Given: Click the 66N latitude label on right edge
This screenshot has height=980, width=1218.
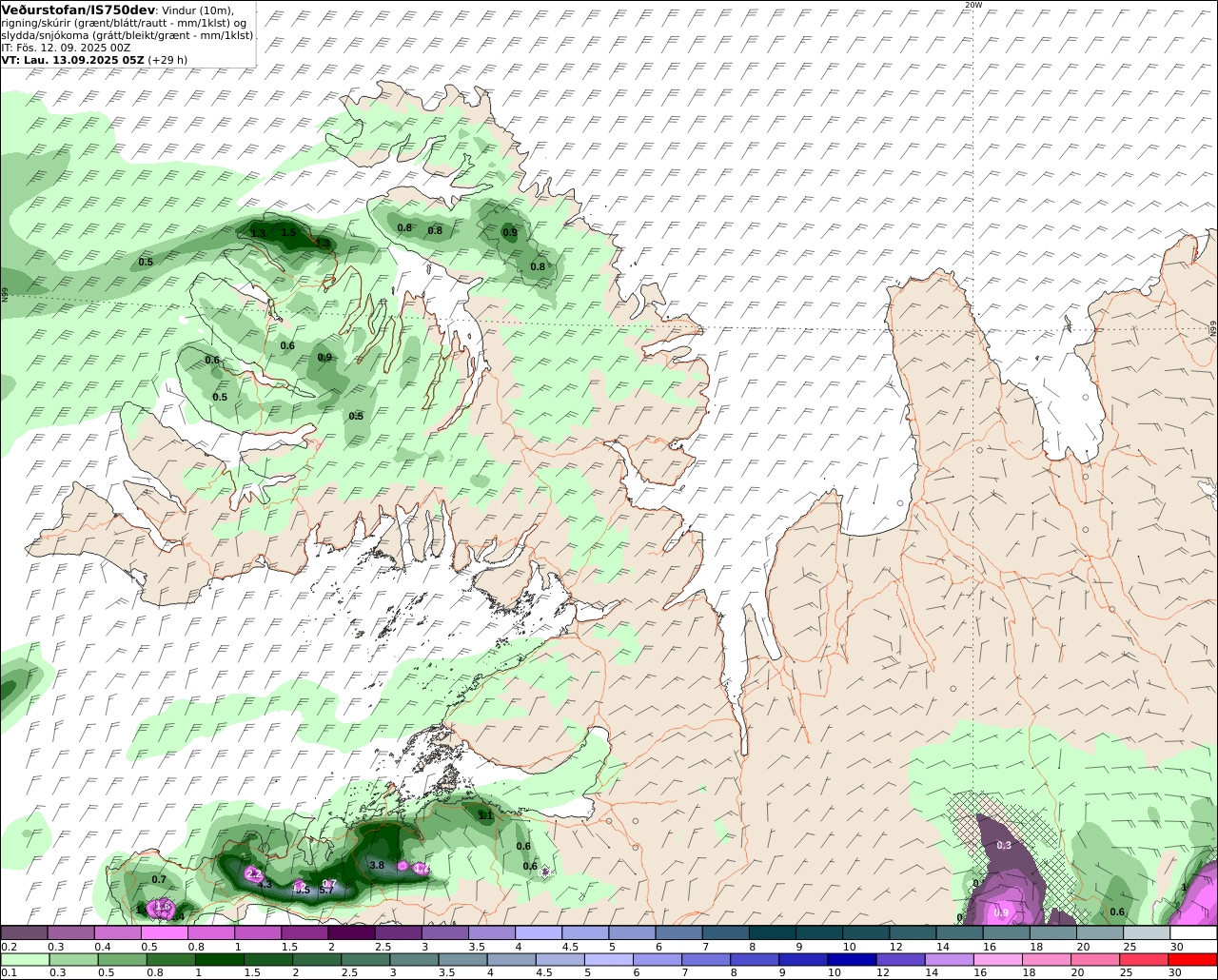Looking at the screenshot, I should point(1213,327).
